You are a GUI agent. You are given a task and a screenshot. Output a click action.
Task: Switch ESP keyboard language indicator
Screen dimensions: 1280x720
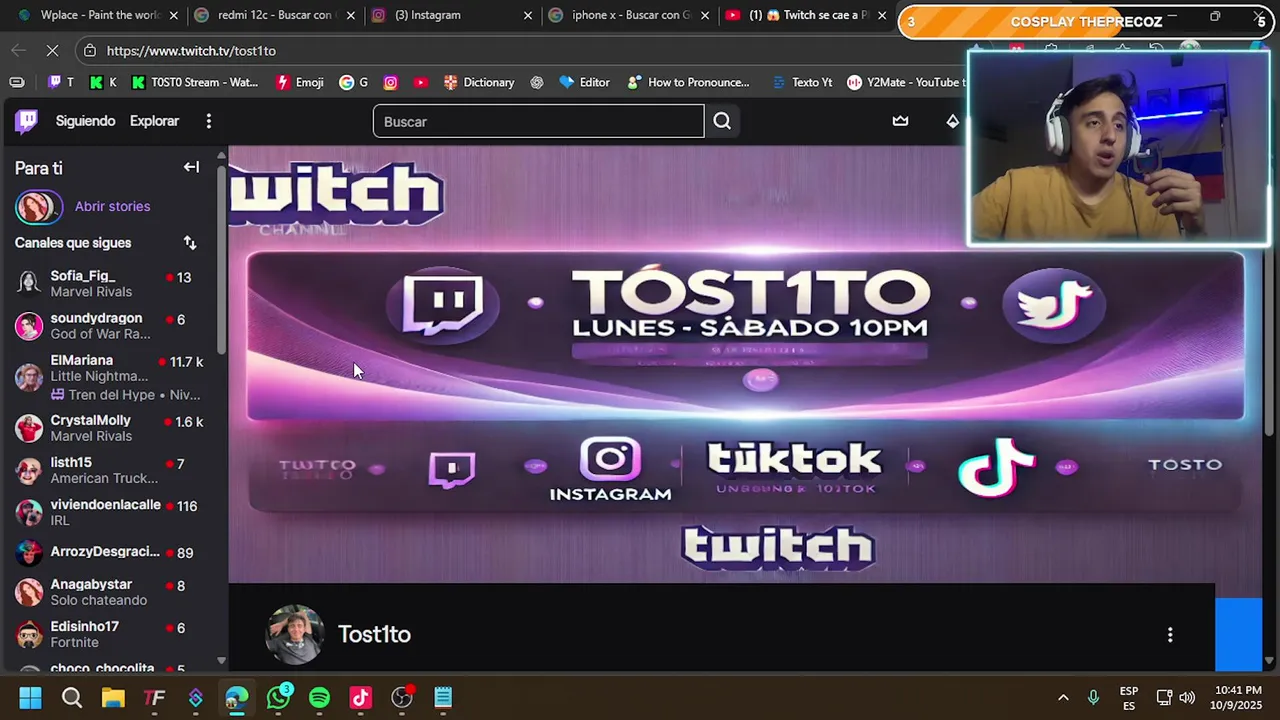(x=1129, y=697)
